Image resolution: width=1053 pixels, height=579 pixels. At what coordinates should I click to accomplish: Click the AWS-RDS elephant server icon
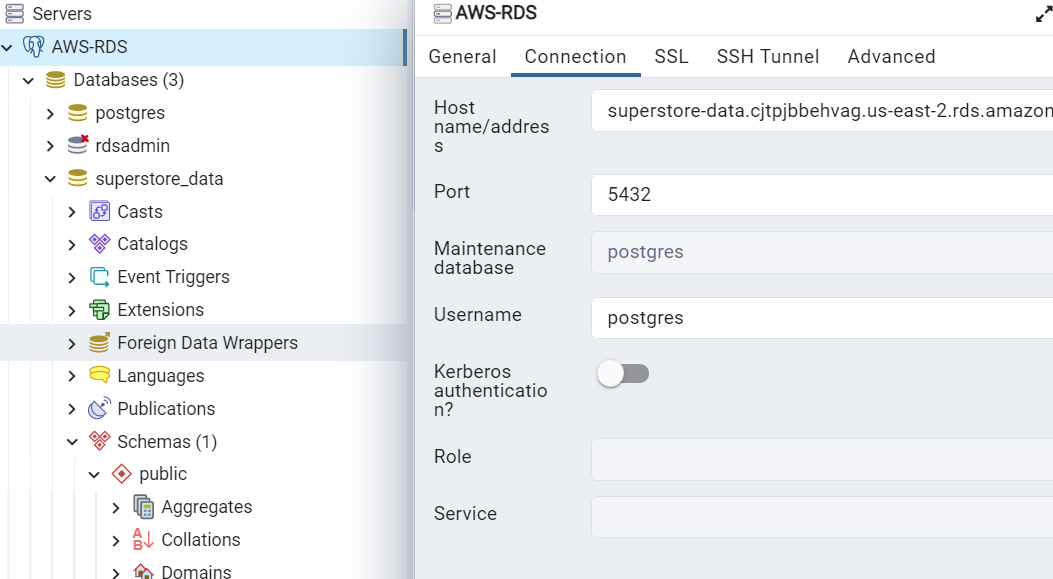(x=34, y=47)
